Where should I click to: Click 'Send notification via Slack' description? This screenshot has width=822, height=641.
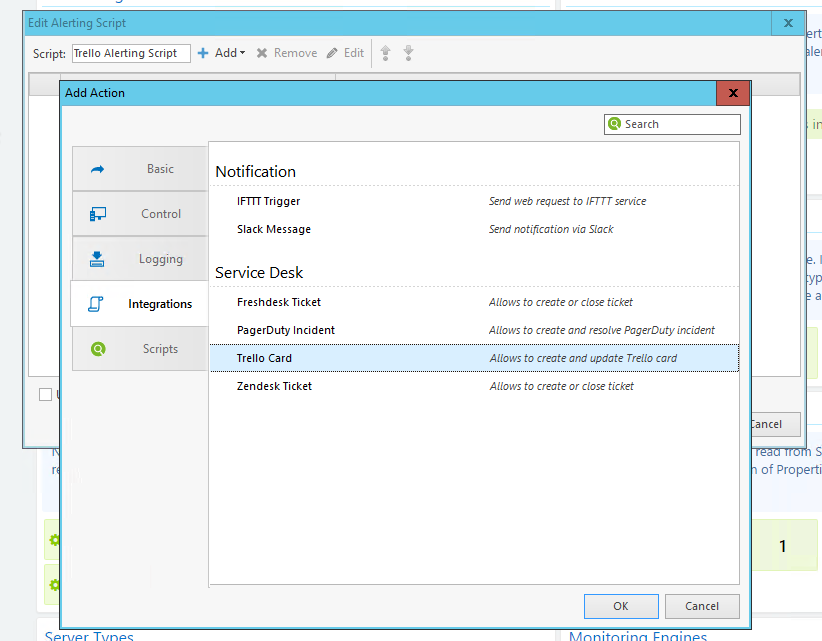[x=551, y=229]
